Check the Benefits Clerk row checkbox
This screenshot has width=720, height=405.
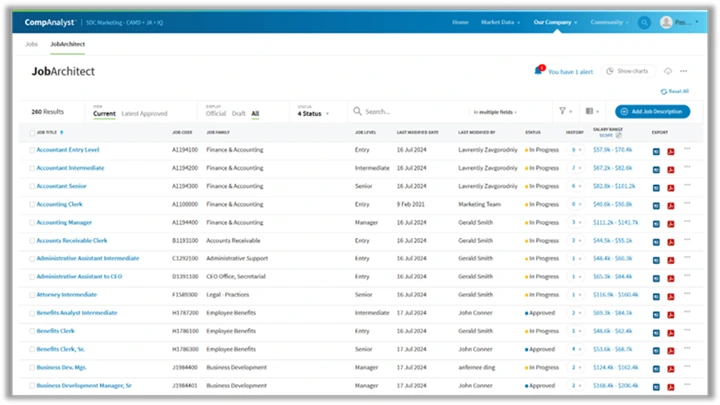coord(32,332)
